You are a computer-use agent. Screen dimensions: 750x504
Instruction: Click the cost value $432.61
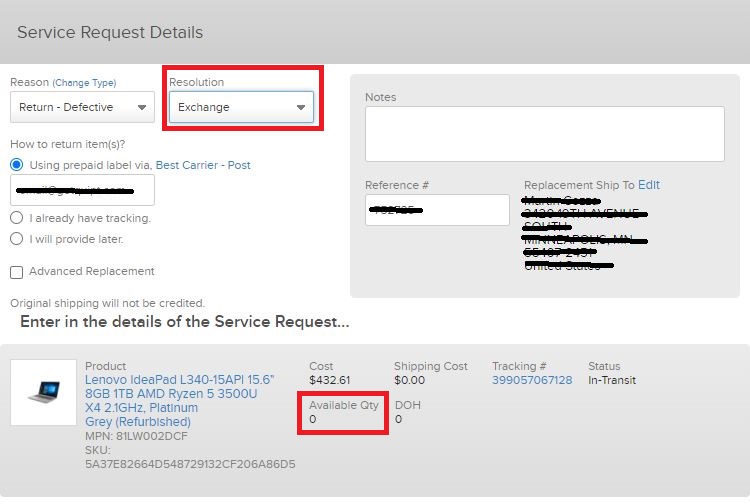coord(330,380)
